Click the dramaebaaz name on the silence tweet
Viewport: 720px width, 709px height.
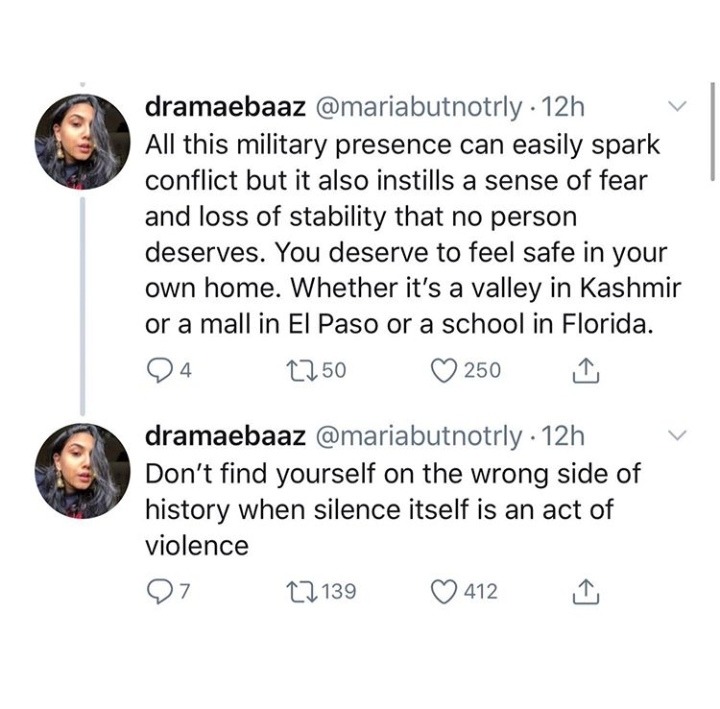point(224,436)
